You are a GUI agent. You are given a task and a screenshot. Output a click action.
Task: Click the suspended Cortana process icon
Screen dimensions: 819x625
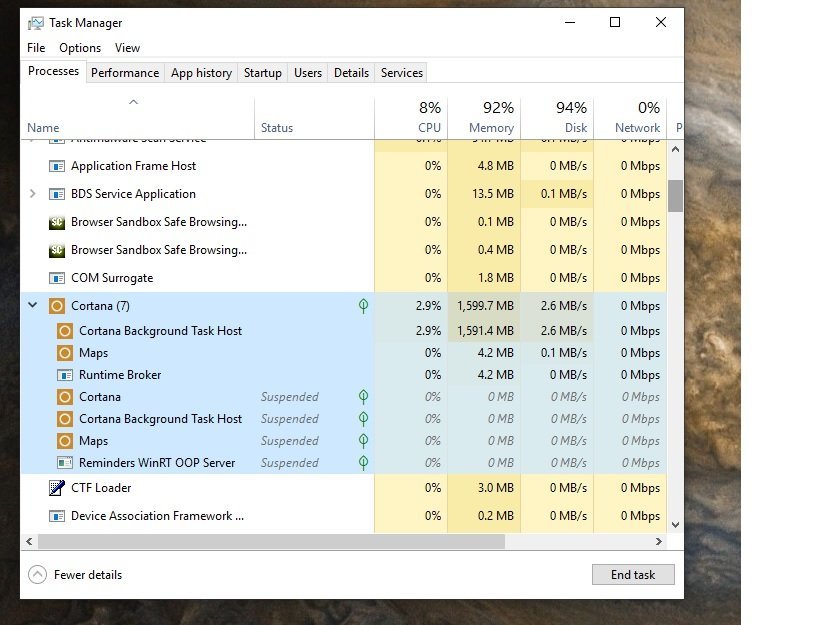[x=65, y=397]
